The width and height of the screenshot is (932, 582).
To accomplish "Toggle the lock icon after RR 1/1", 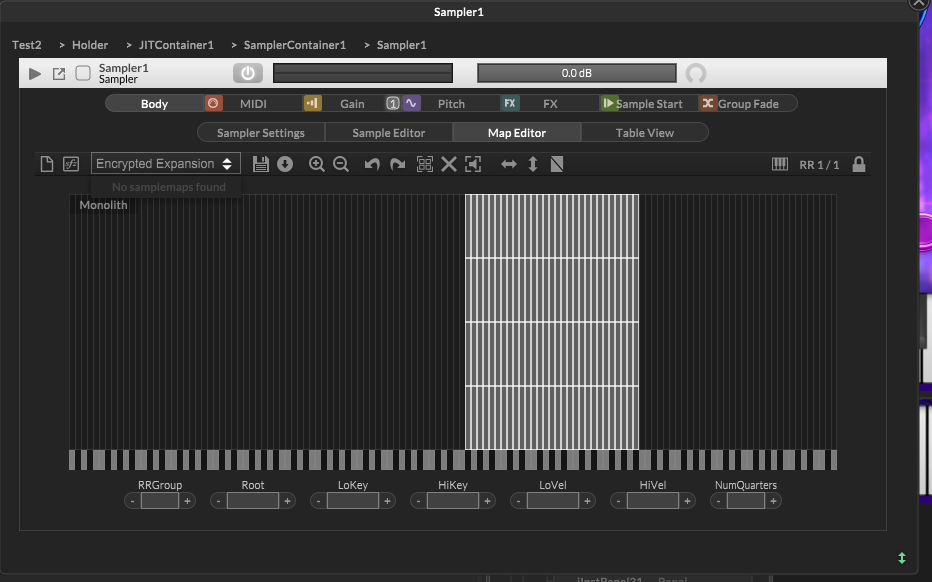I will click(x=859, y=164).
